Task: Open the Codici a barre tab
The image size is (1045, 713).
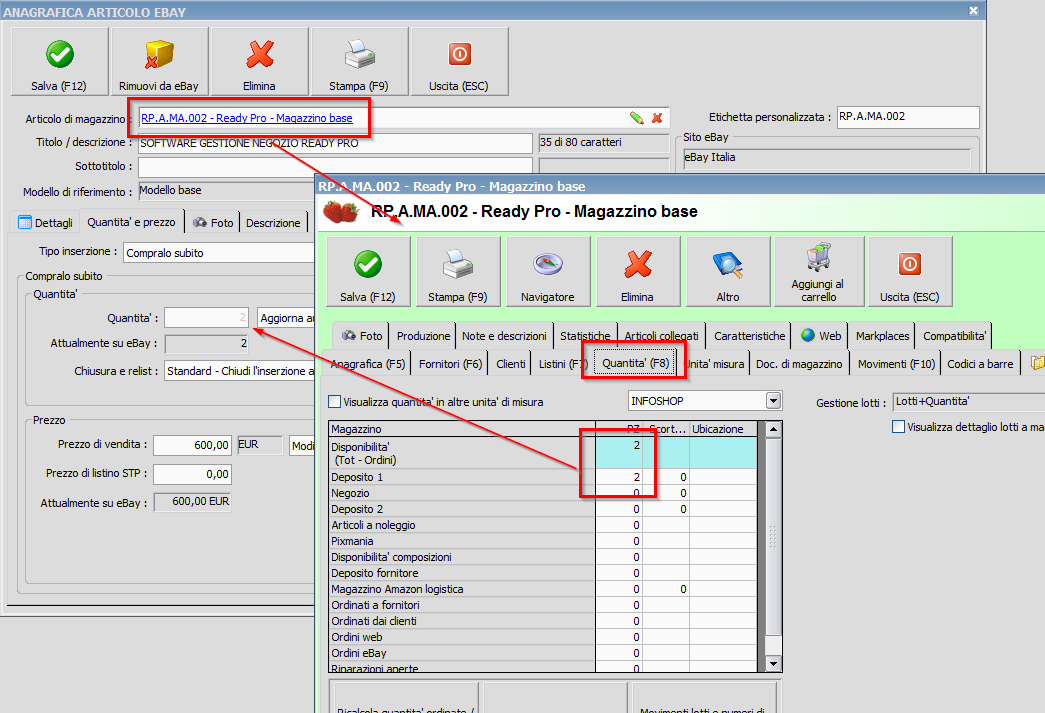Action: tap(980, 364)
